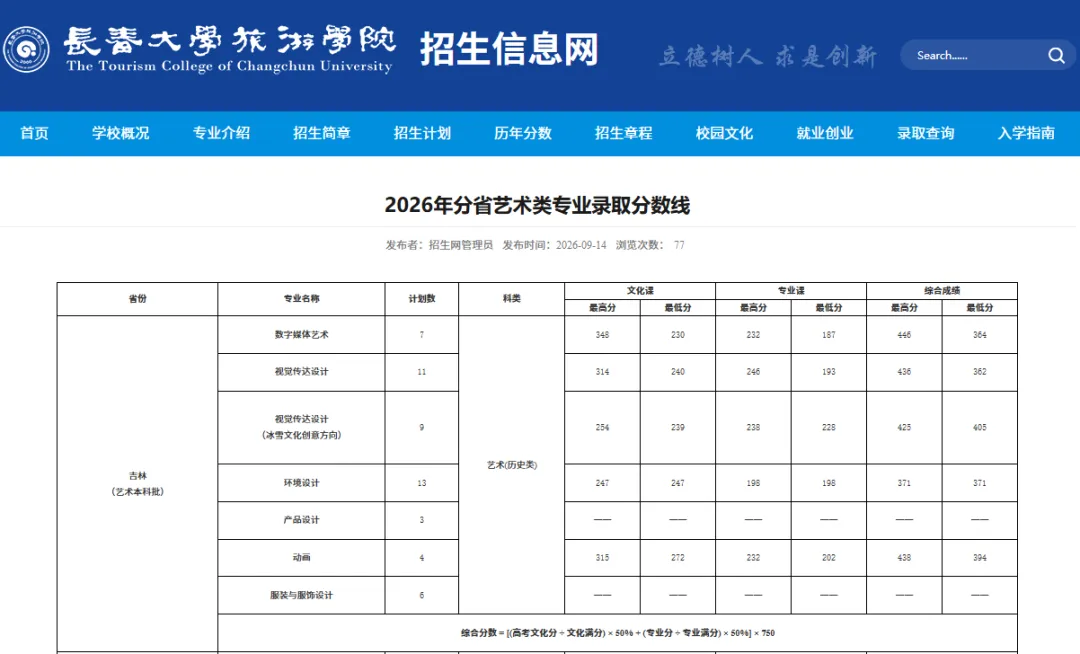Open the 入学指南 menu item
This screenshot has width=1080, height=654.
point(1026,134)
